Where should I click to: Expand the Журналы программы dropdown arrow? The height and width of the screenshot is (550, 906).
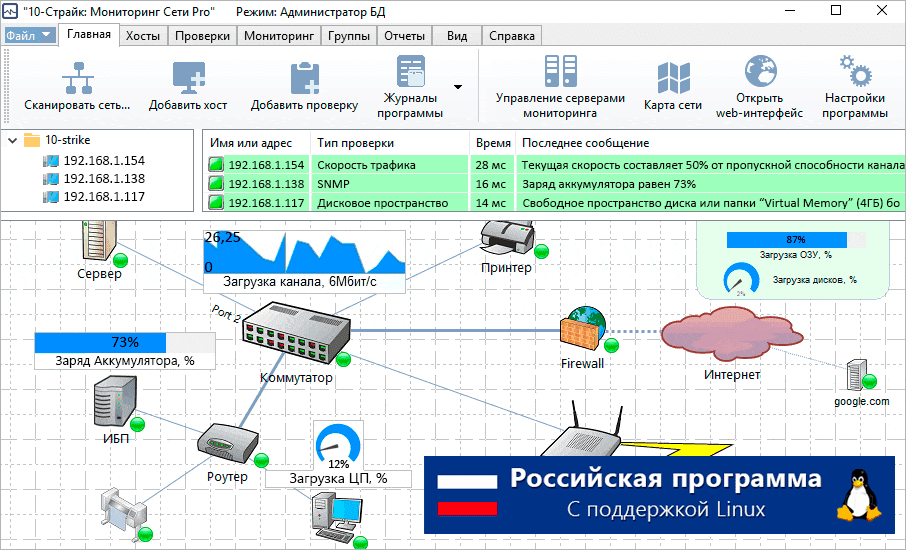tap(458, 87)
